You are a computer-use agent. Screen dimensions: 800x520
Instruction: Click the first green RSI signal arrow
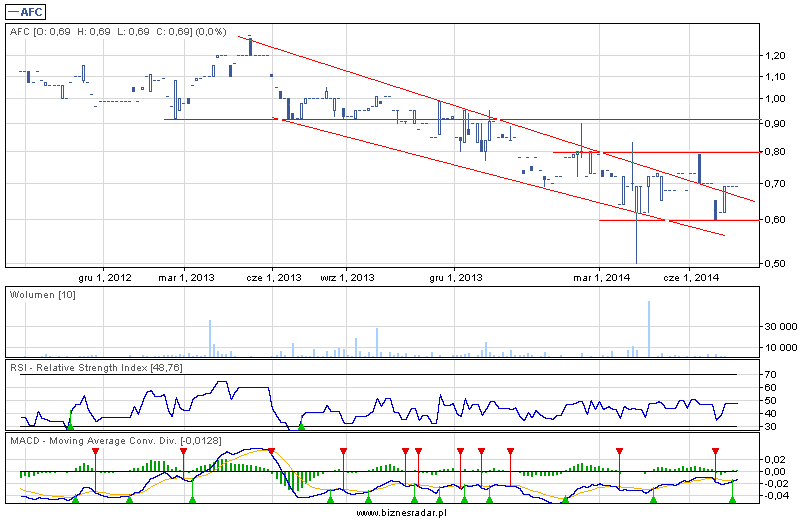(x=69, y=426)
